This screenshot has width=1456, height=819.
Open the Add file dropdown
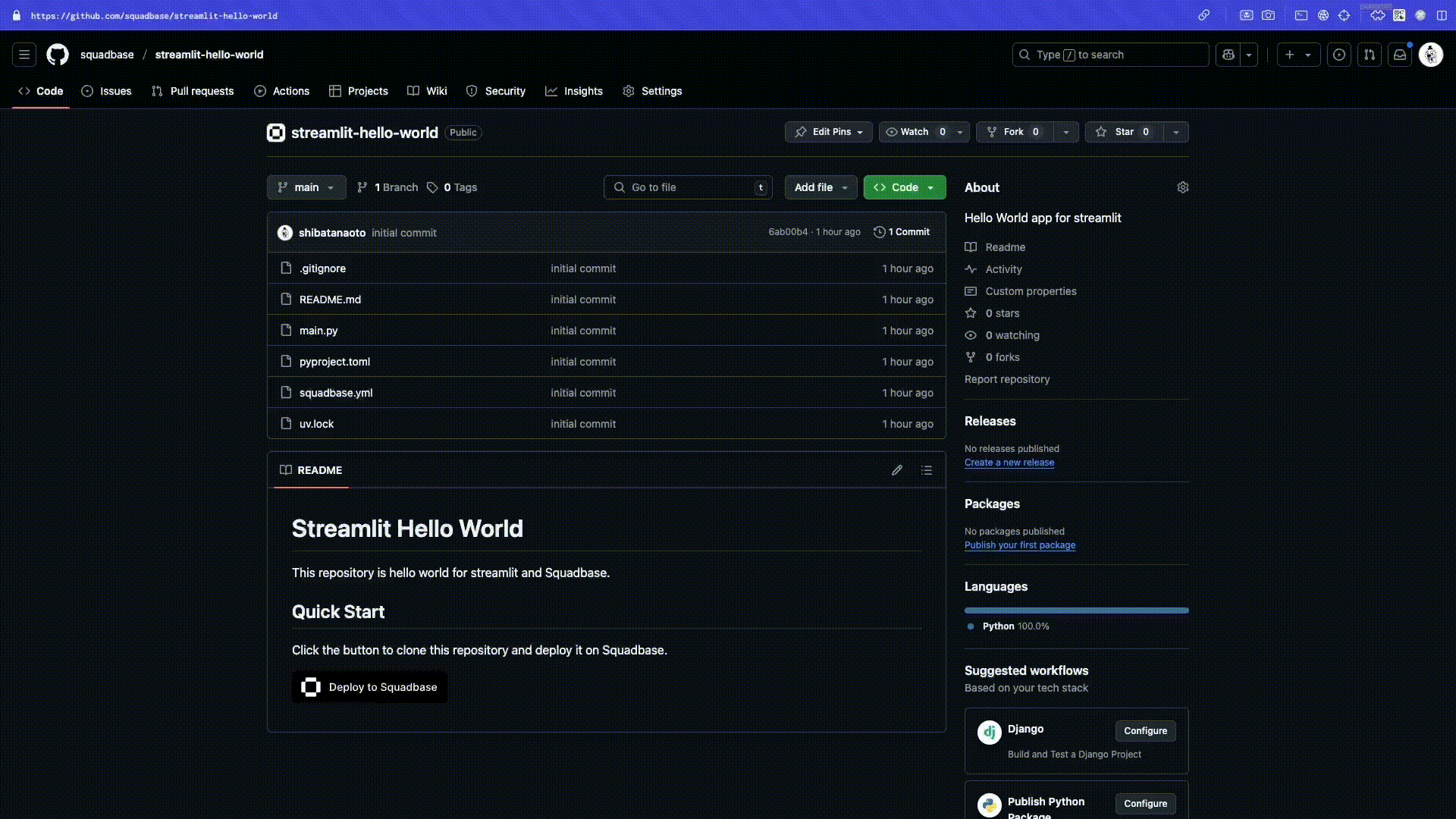(x=821, y=187)
